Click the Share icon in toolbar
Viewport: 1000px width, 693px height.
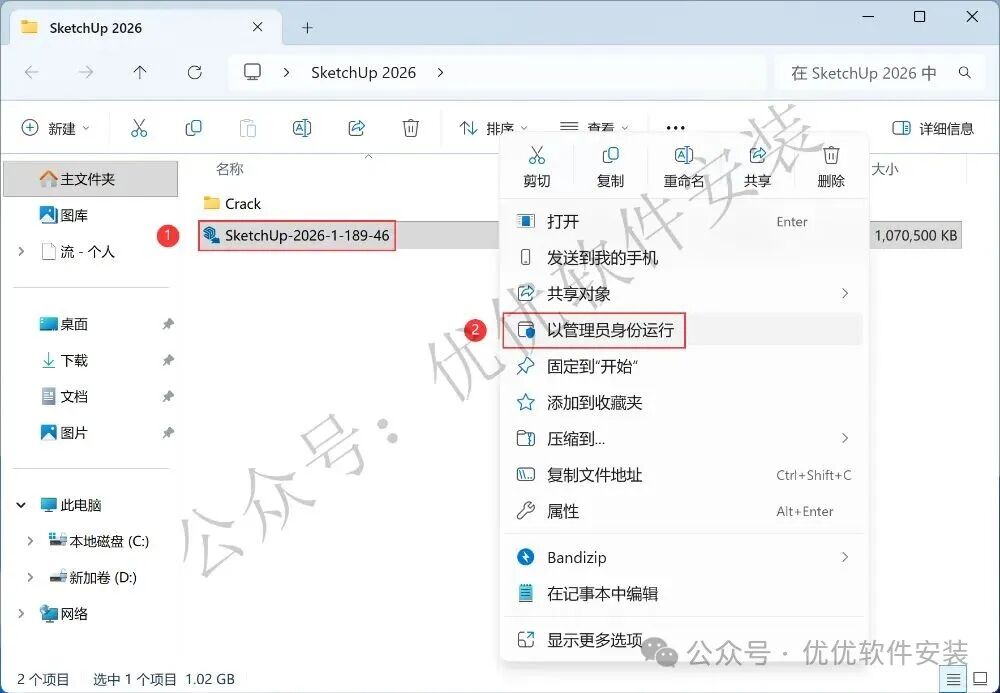pos(356,128)
